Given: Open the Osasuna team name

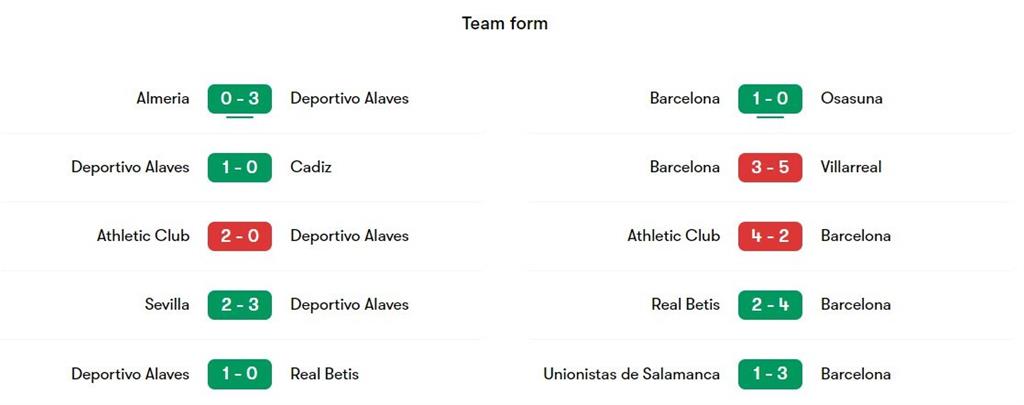Looking at the screenshot, I should point(851,98).
